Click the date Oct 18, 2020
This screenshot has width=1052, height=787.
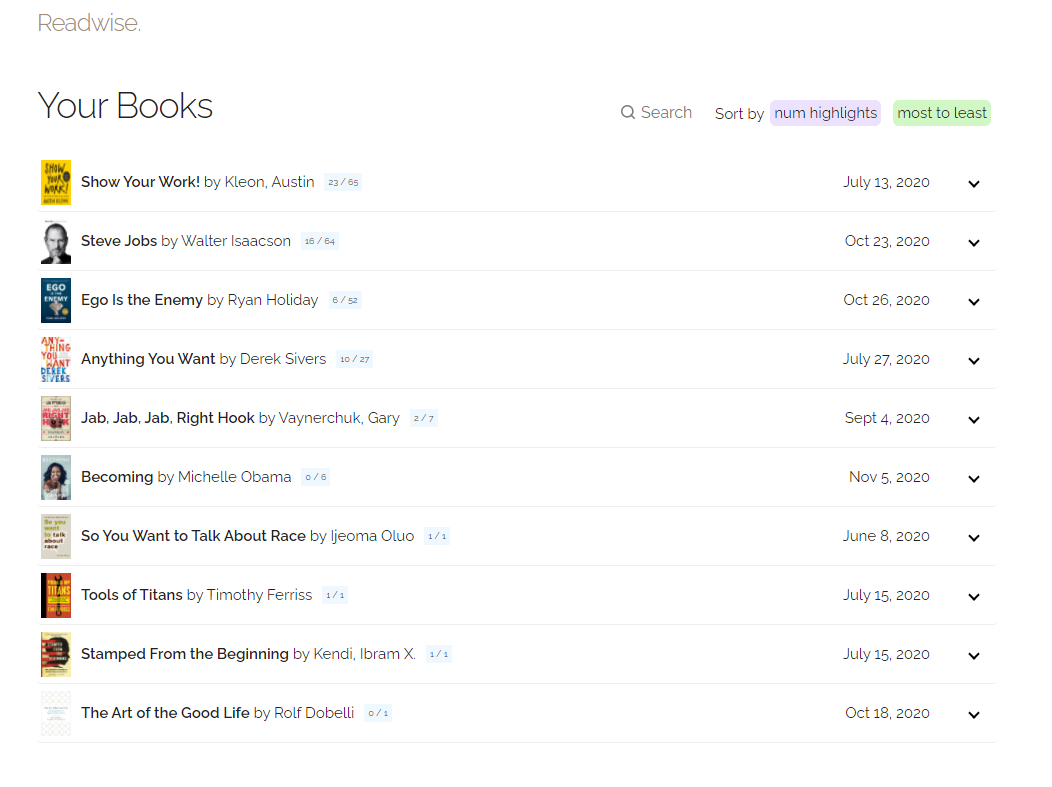pos(887,714)
